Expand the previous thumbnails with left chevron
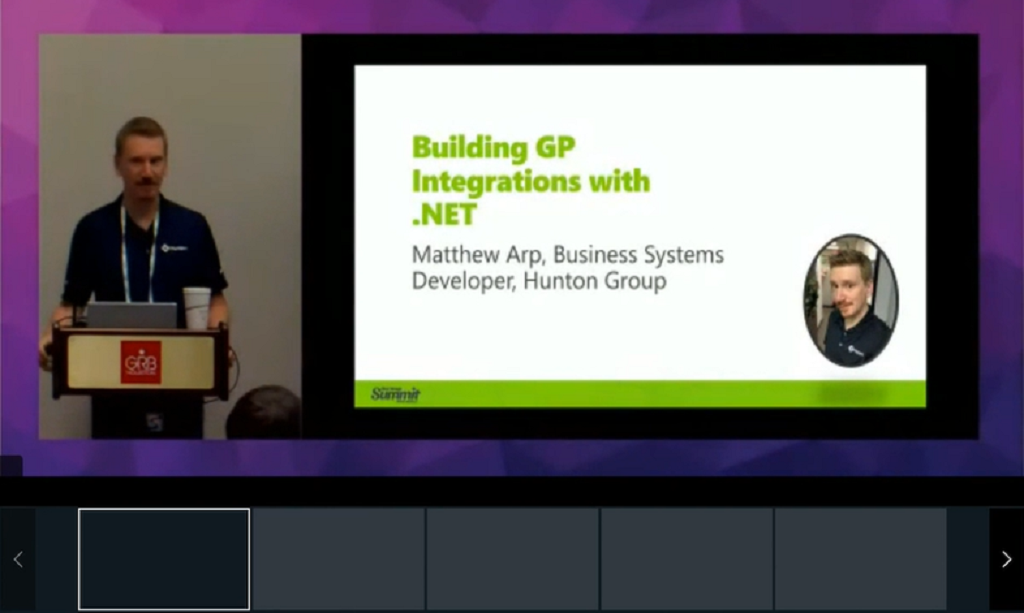This screenshot has width=1024, height=613. click(x=17, y=559)
